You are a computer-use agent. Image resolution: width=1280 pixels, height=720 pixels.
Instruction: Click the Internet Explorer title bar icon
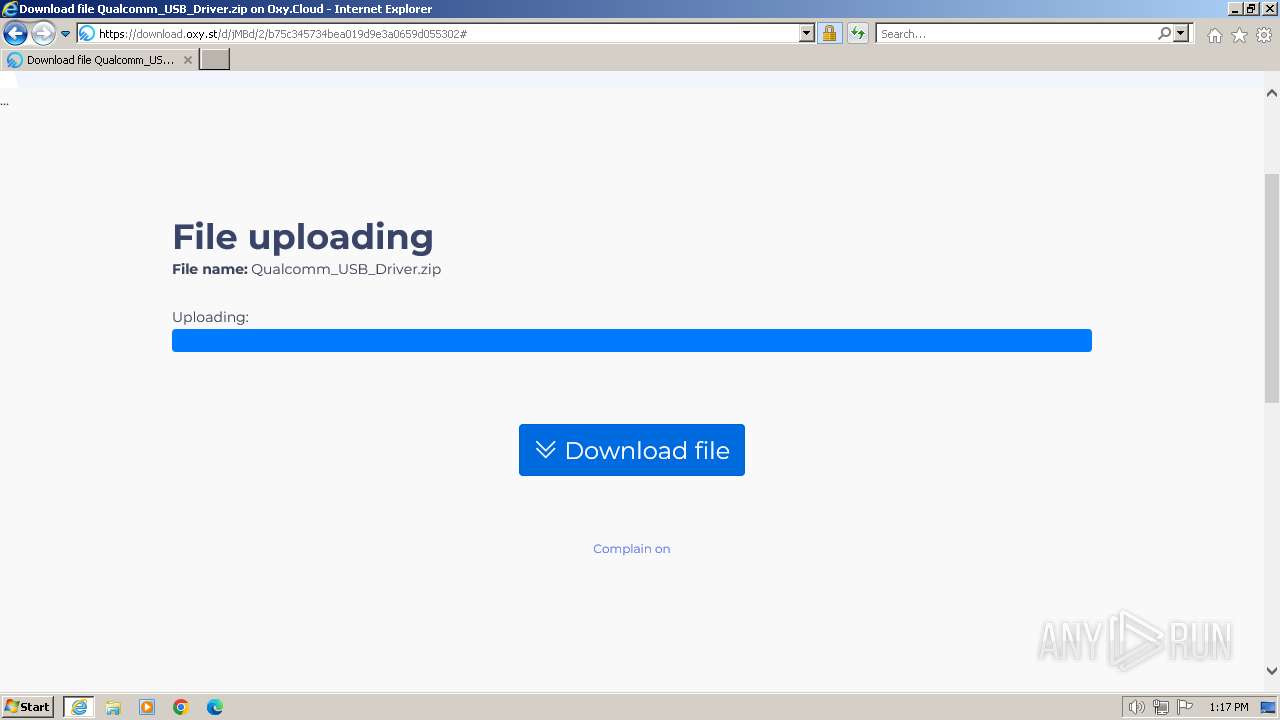(x=10, y=9)
